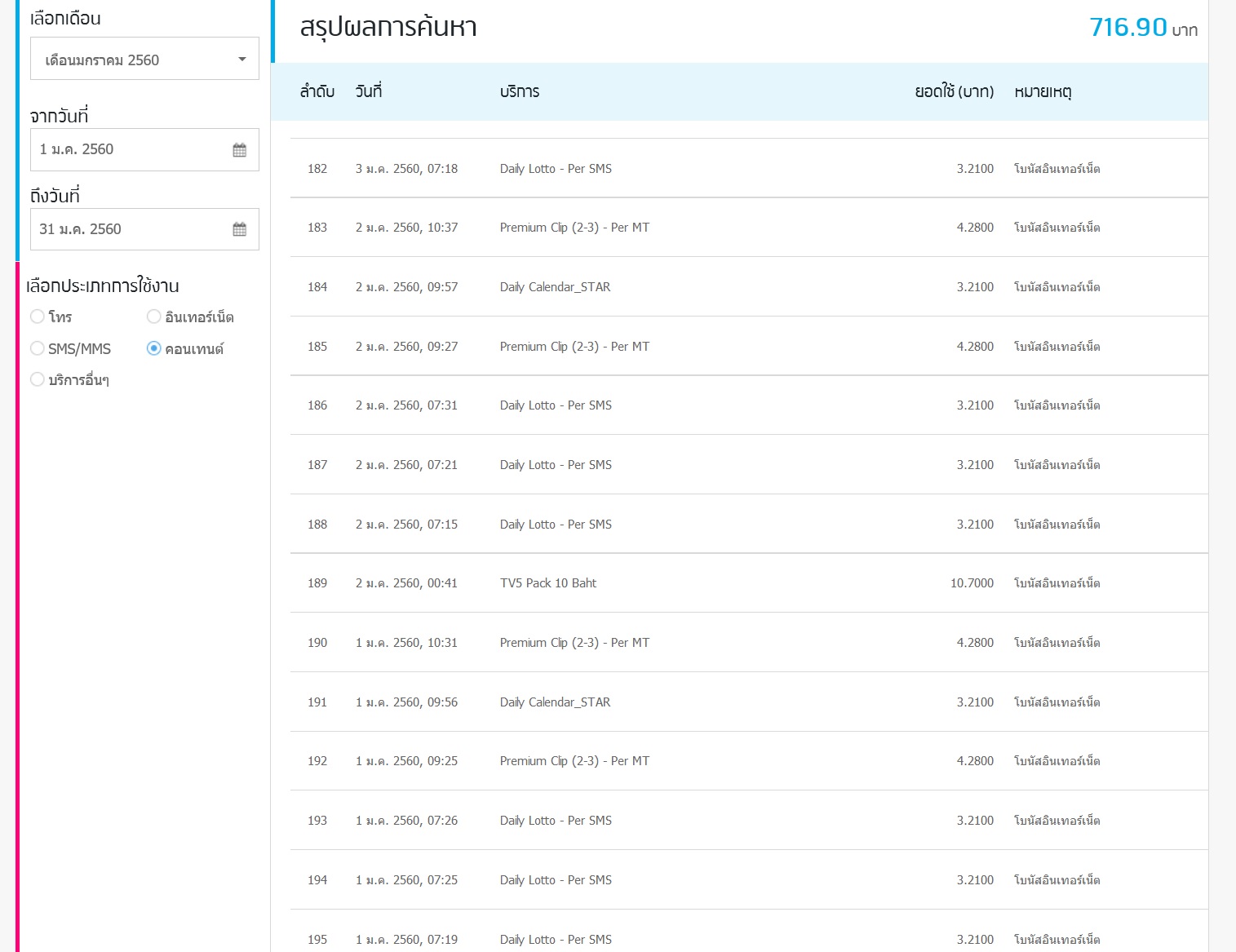
Task: Click row number 182
Action: (x=317, y=169)
